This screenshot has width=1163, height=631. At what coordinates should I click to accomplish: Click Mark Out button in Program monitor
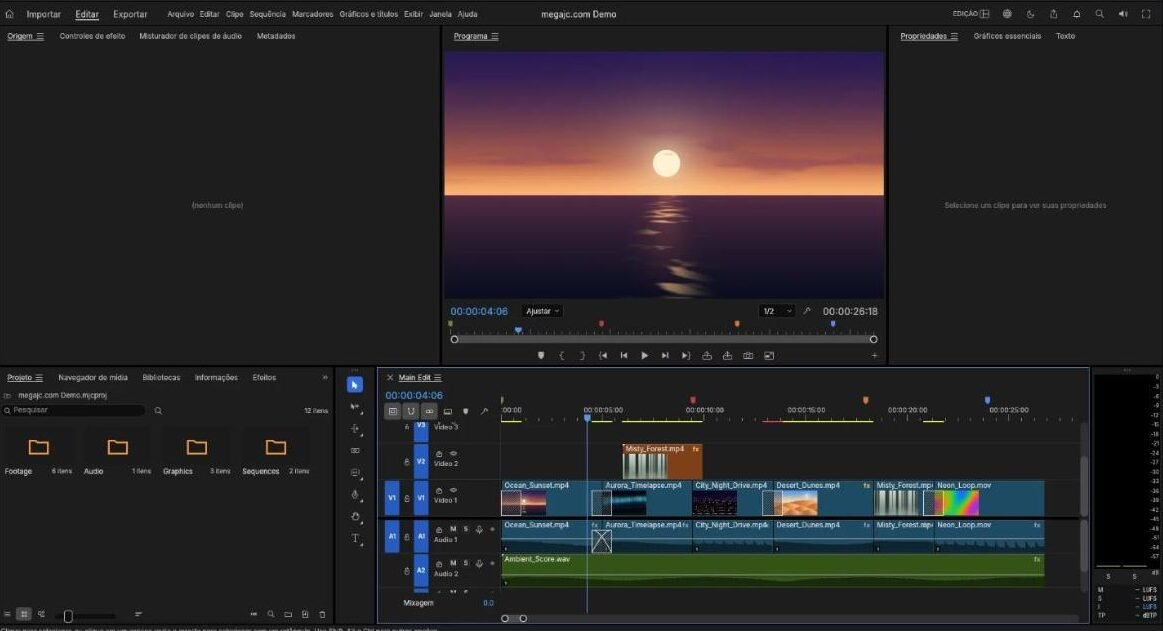click(582, 356)
